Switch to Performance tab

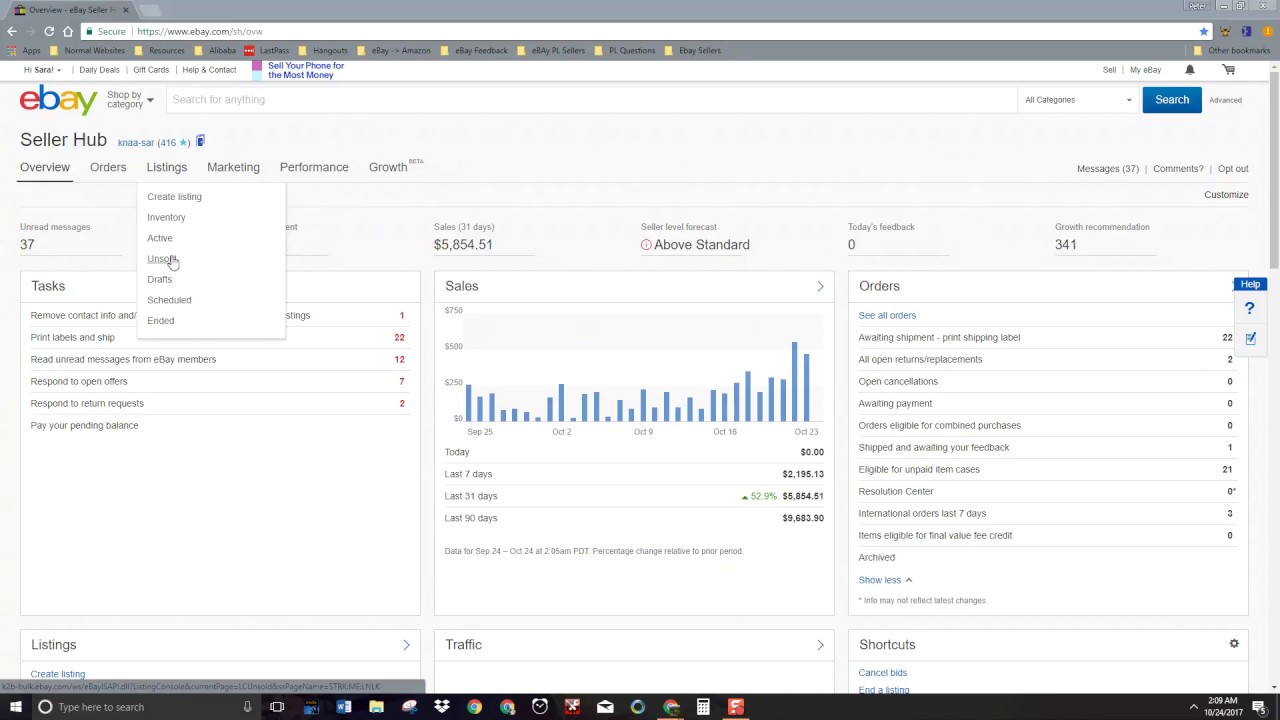314,167
